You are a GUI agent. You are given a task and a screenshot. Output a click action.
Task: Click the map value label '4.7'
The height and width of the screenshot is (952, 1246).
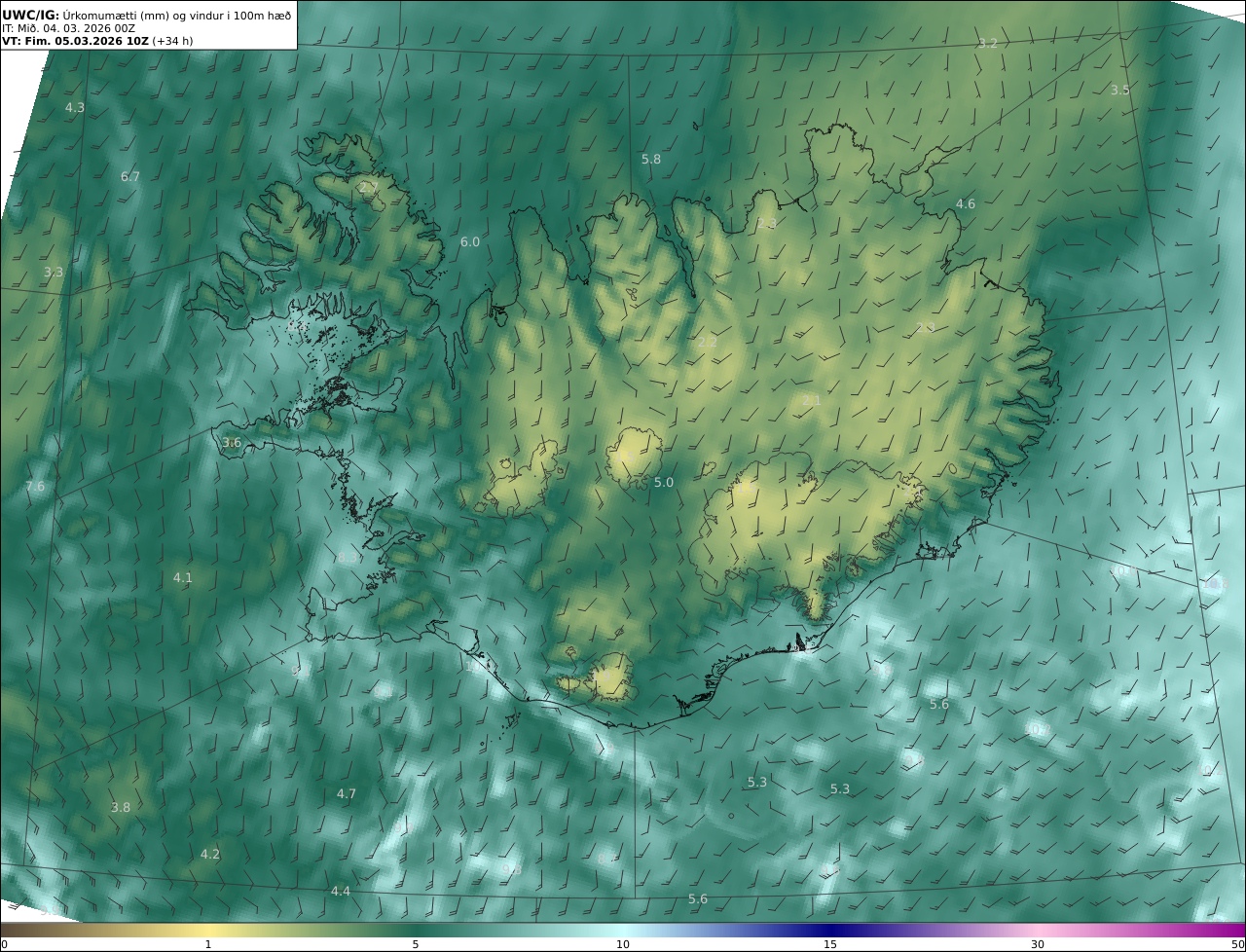click(347, 793)
